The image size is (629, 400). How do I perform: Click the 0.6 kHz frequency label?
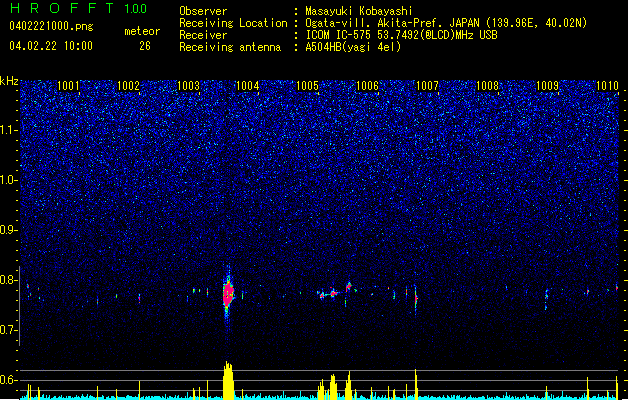[x=8, y=380]
